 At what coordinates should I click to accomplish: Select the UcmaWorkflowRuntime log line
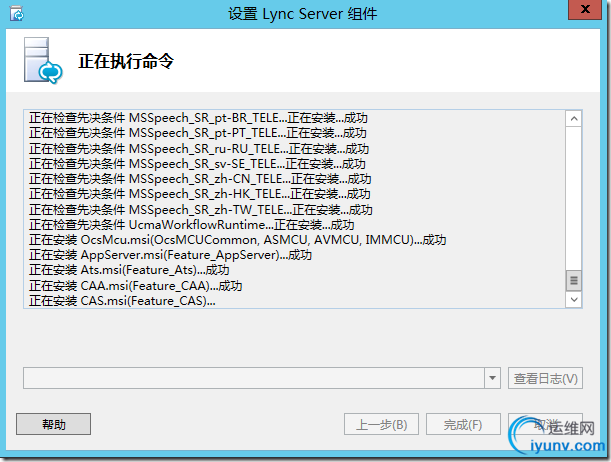[x=192, y=225]
